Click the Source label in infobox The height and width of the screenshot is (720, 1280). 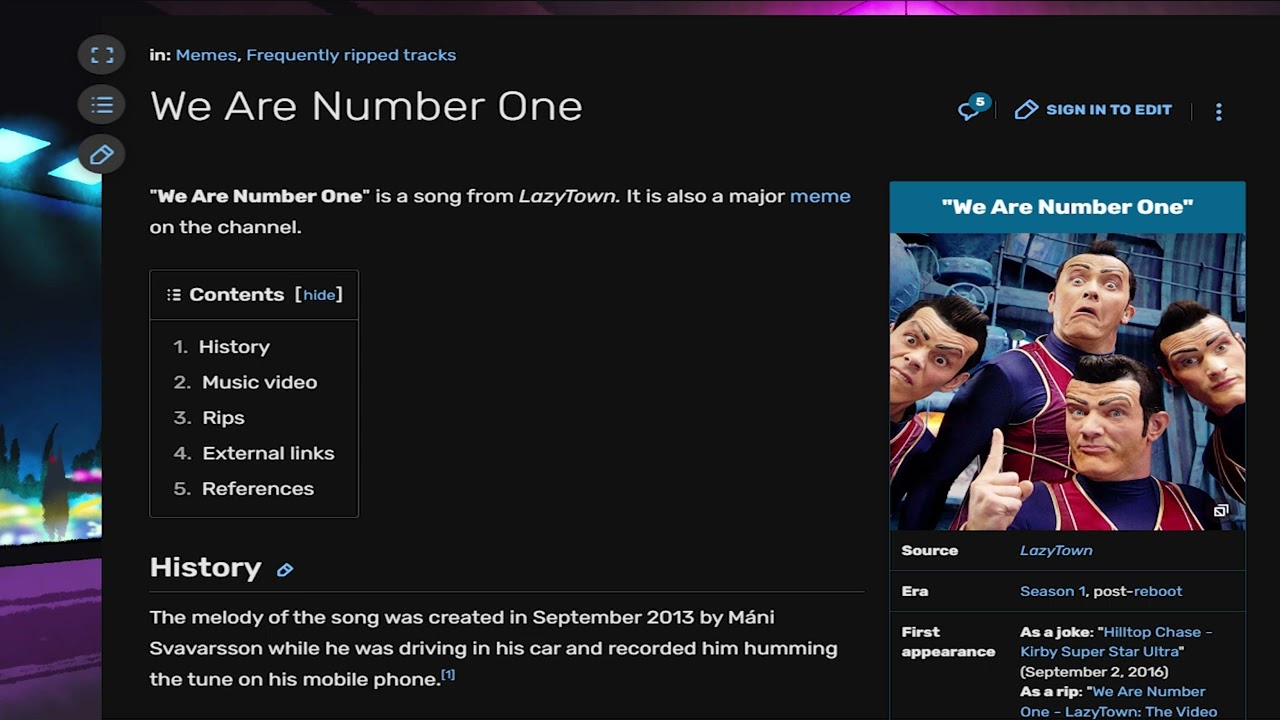[929, 551]
